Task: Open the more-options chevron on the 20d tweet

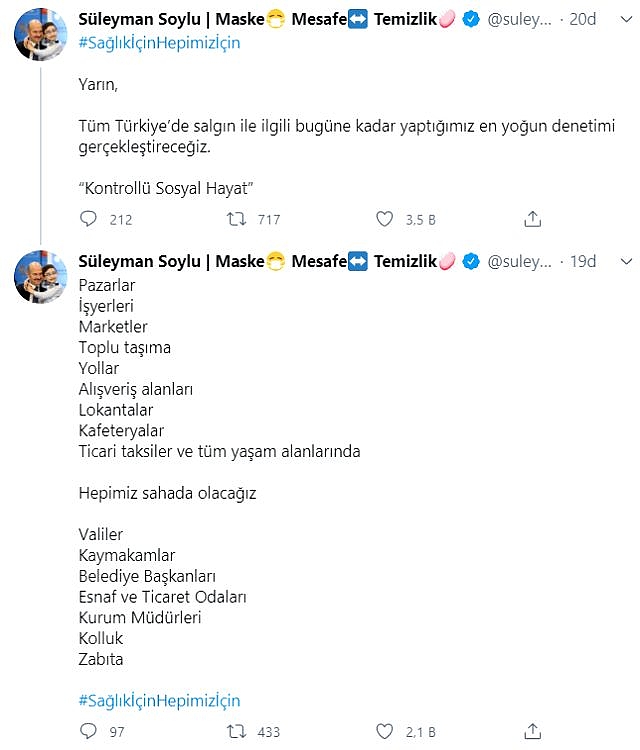Action: (626, 20)
